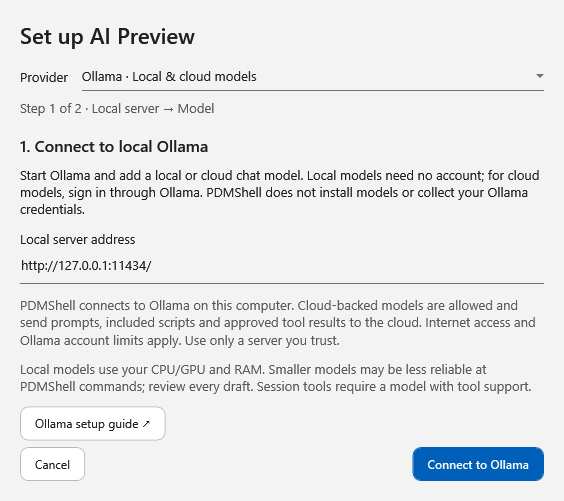564x501 pixels.
Task: Open the Provider dropdown arrow
Action: tap(540, 76)
